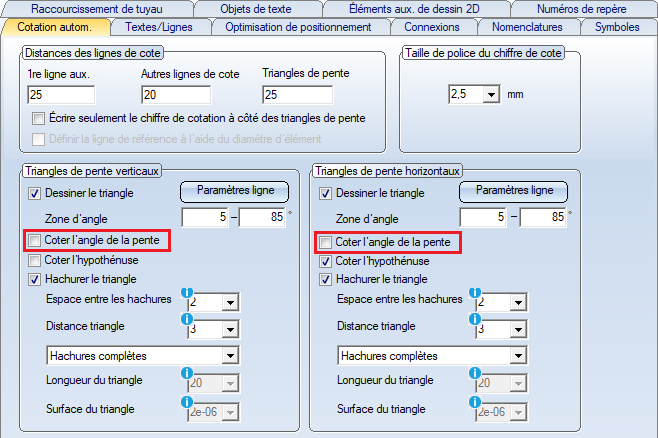Click info icon beside horizontal Espace entre les hachures
658x438 pixels.
tap(475, 292)
